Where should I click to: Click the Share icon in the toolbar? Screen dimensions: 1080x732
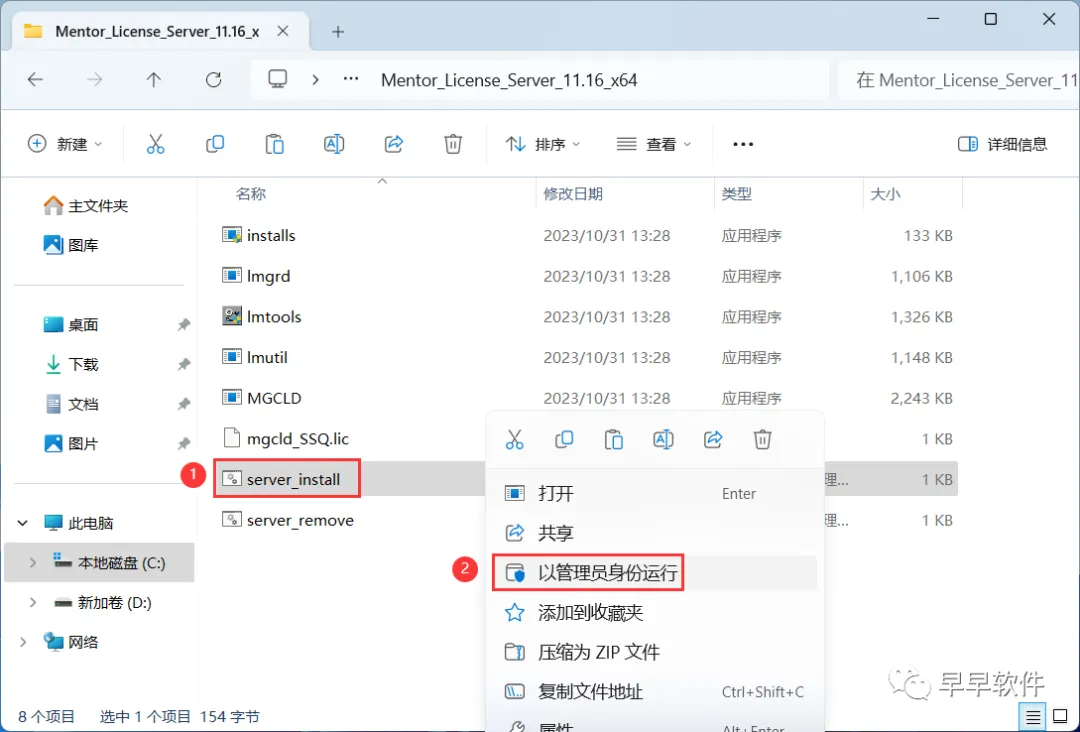(394, 144)
